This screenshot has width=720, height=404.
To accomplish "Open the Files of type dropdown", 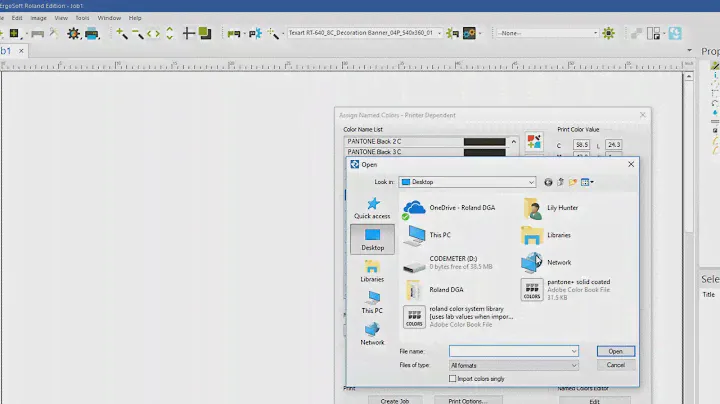I will (573, 365).
